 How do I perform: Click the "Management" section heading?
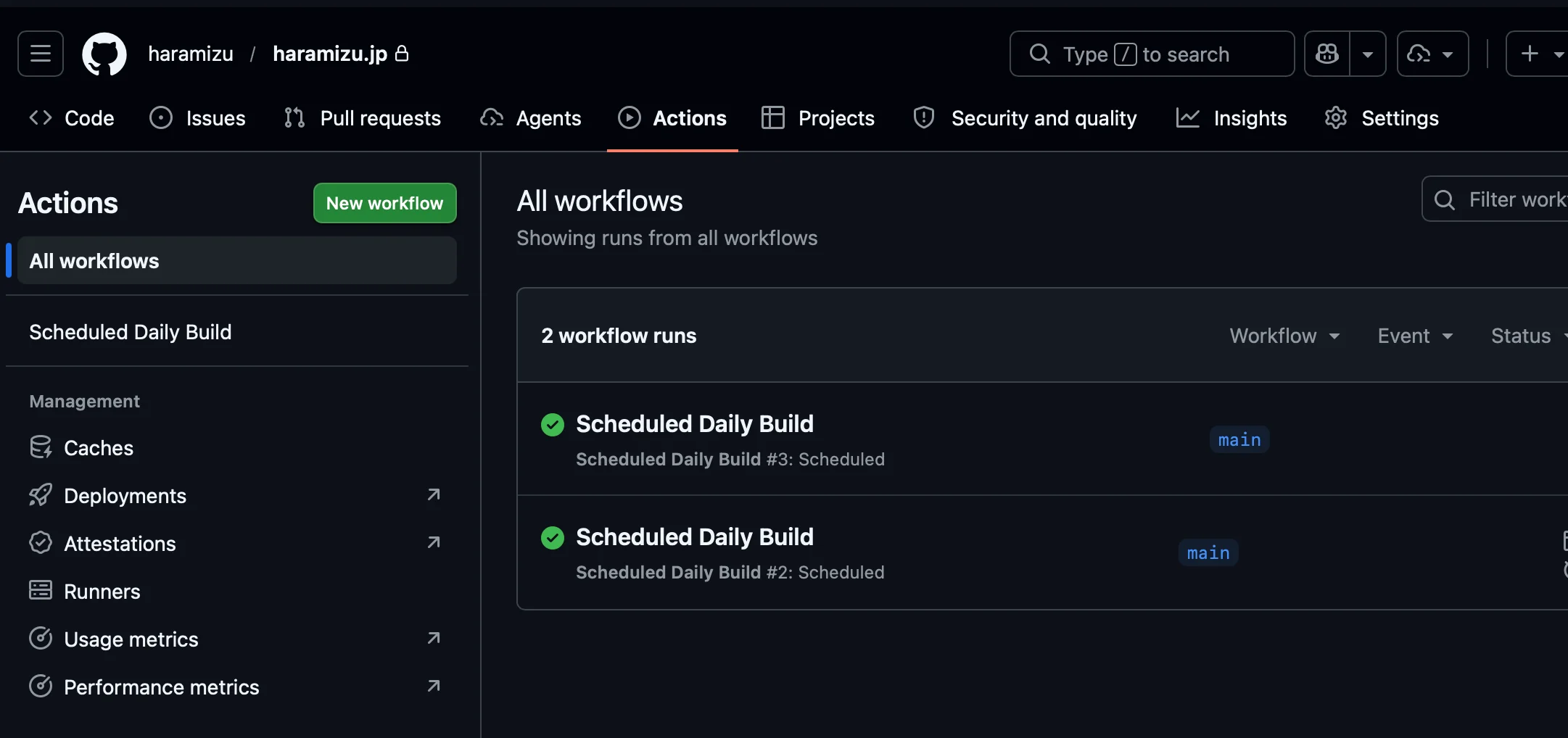point(85,401)
